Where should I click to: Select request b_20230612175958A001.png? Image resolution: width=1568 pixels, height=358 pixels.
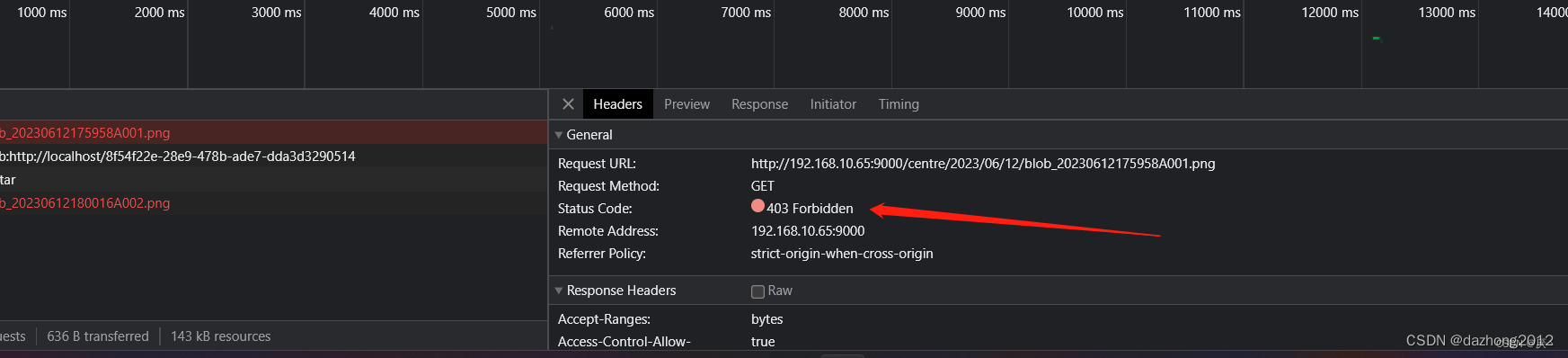[273, 132]
